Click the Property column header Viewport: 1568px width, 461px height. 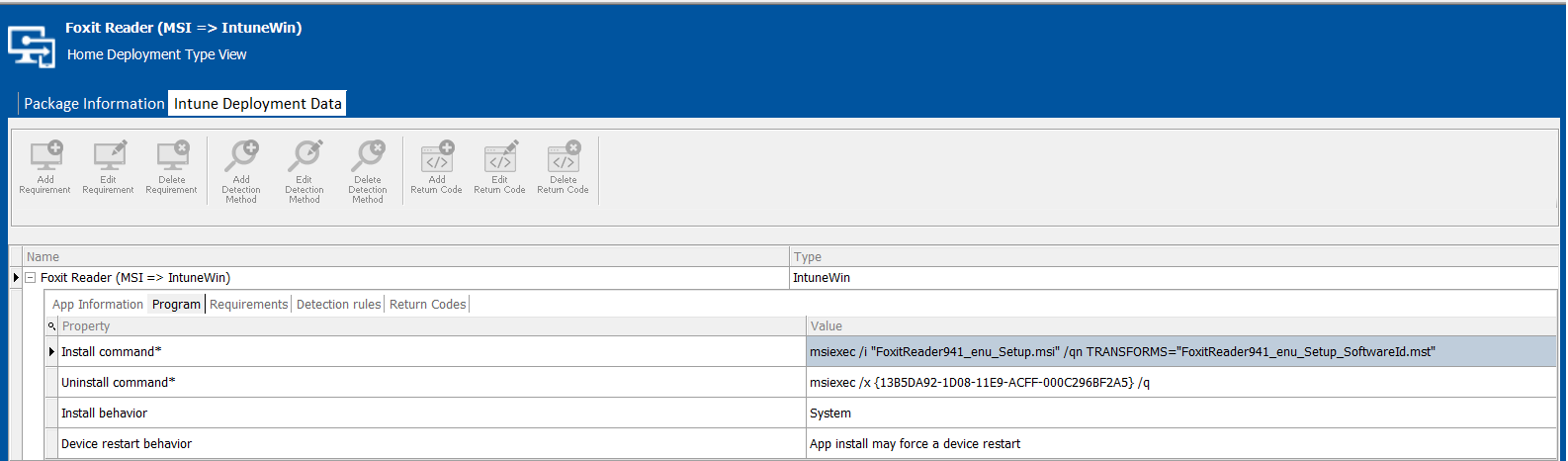point(432,326)
